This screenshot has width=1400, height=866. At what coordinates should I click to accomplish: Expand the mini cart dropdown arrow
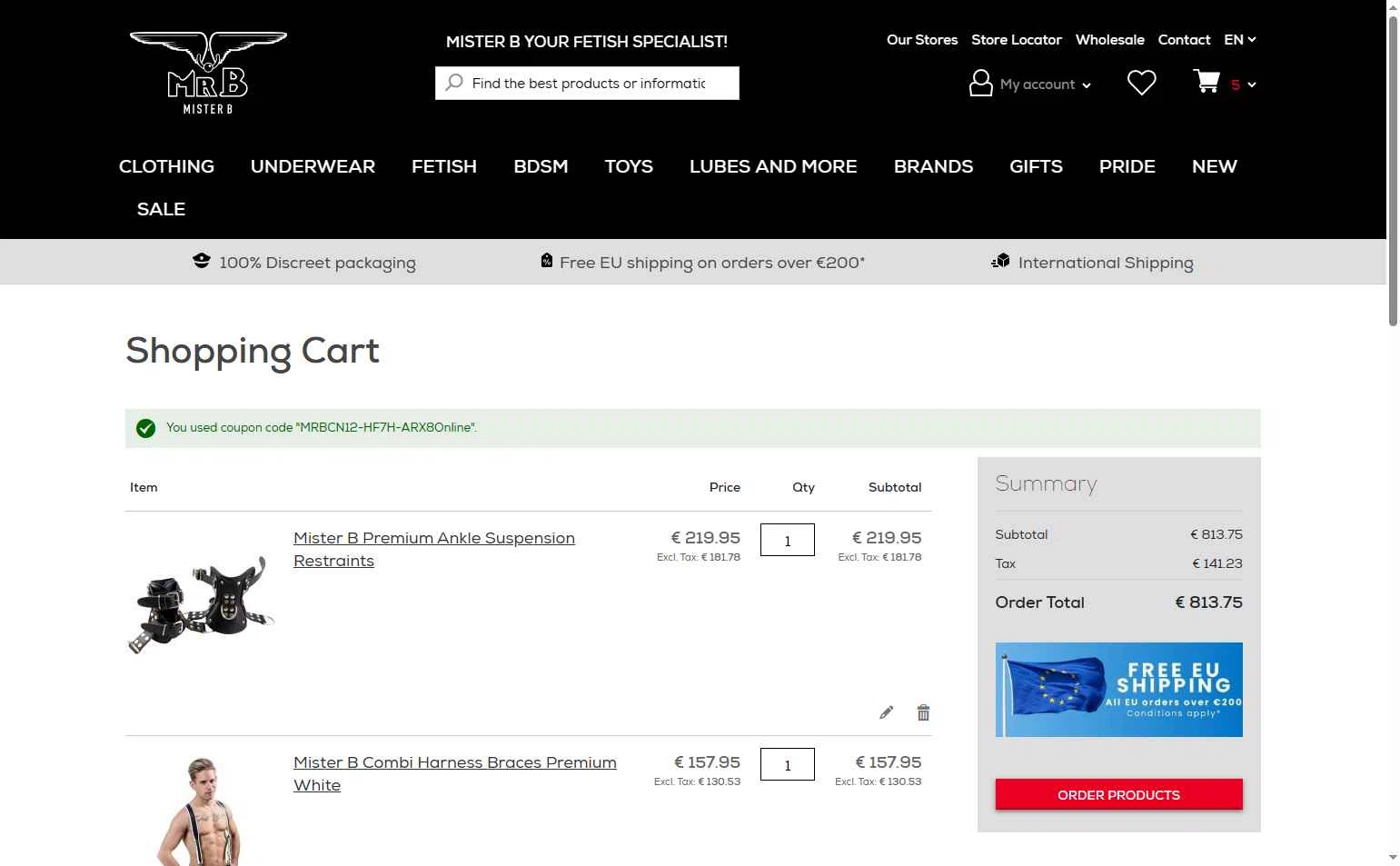[1252, 85]
